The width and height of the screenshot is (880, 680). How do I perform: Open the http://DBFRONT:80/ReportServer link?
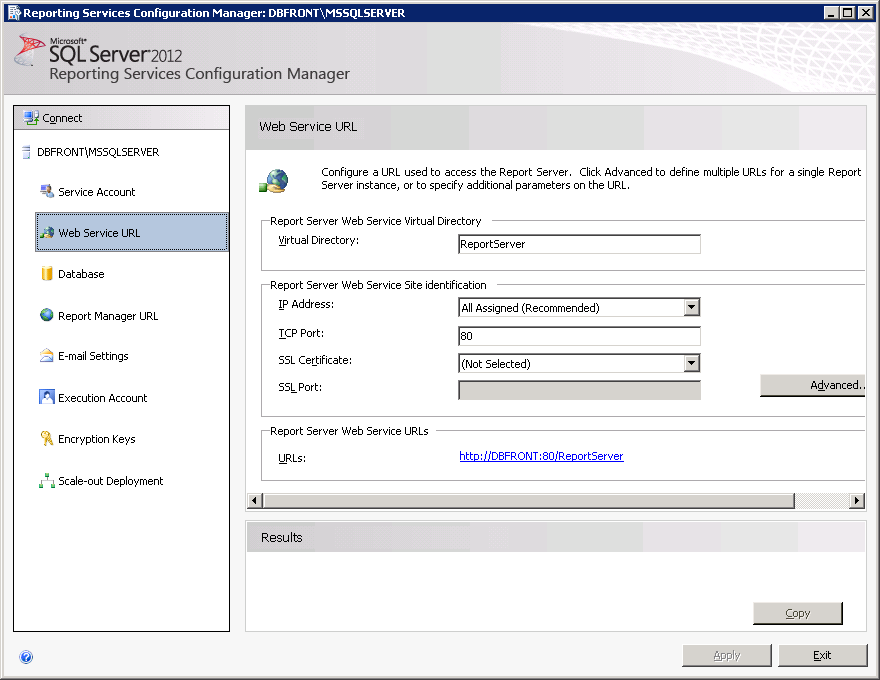(x=541, y=456)
